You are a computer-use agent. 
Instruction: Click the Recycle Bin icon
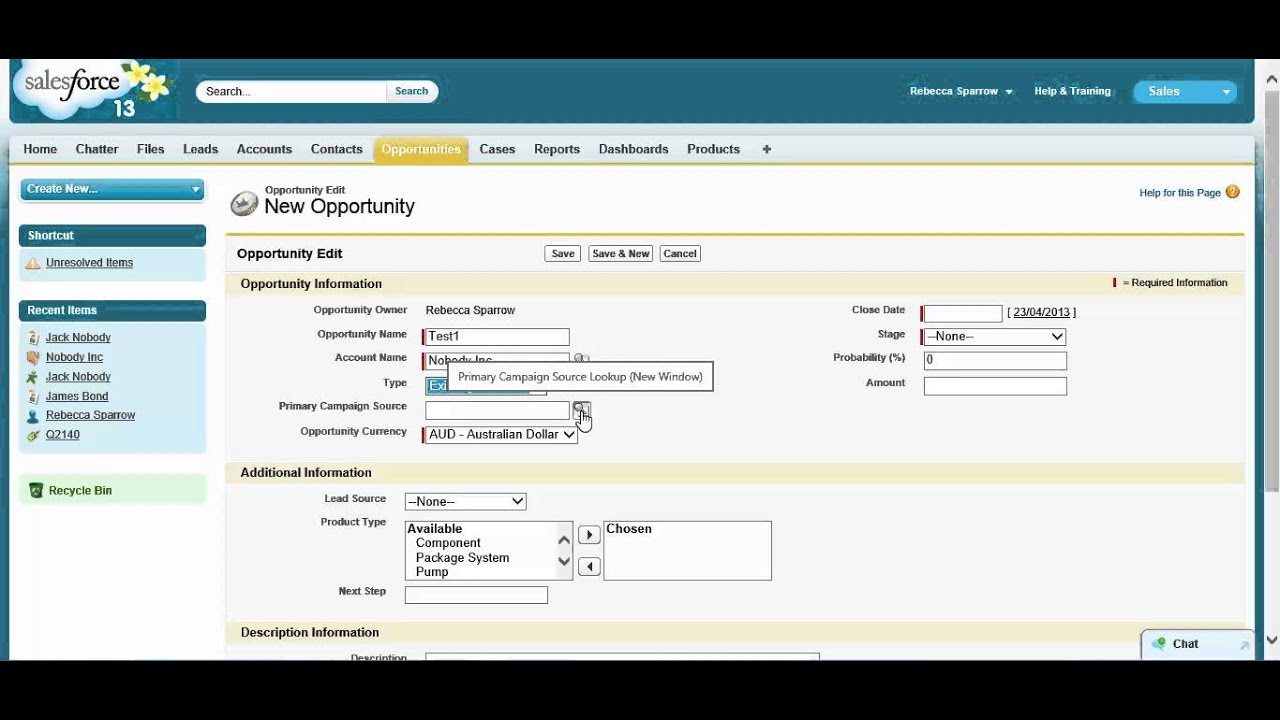(36, 490)
